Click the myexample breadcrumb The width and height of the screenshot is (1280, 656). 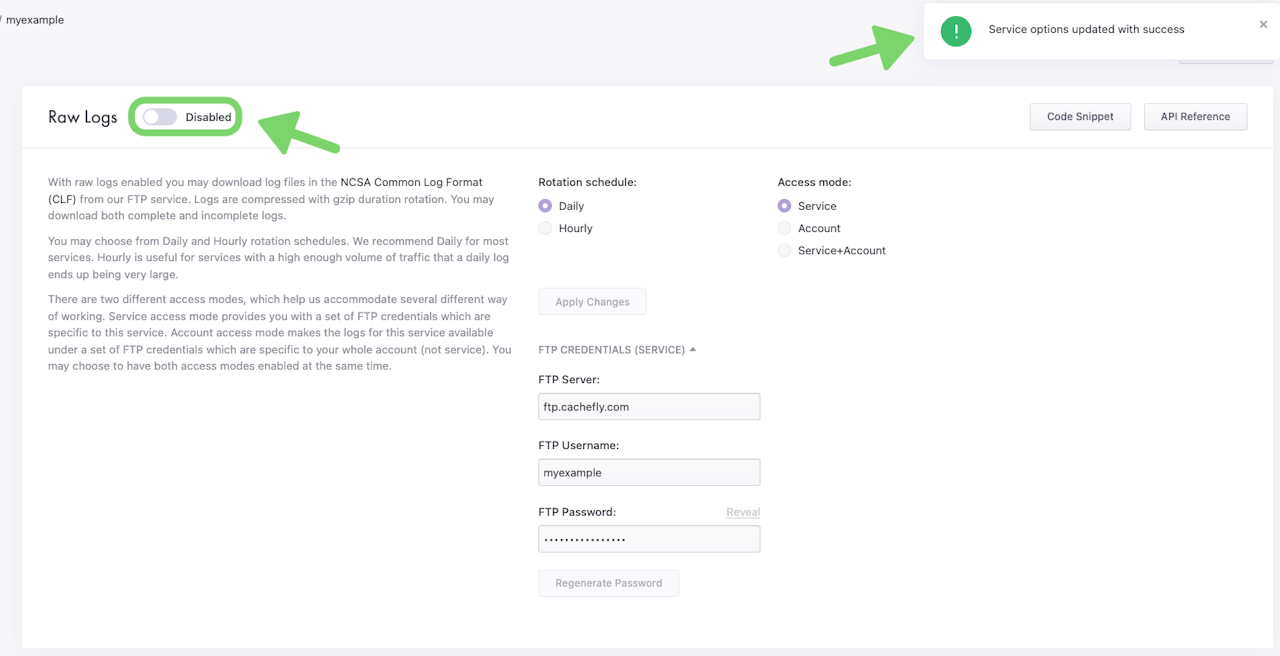35,20
